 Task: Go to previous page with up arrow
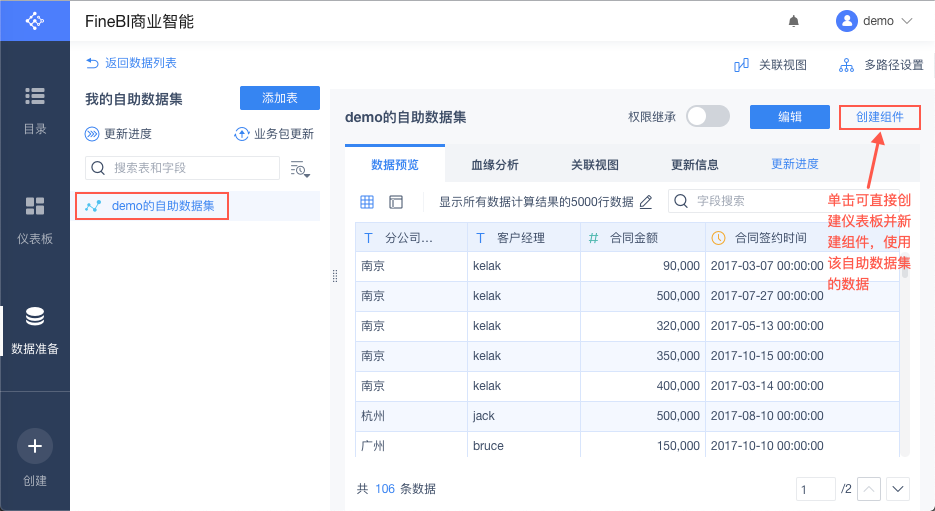coord(869,489)
